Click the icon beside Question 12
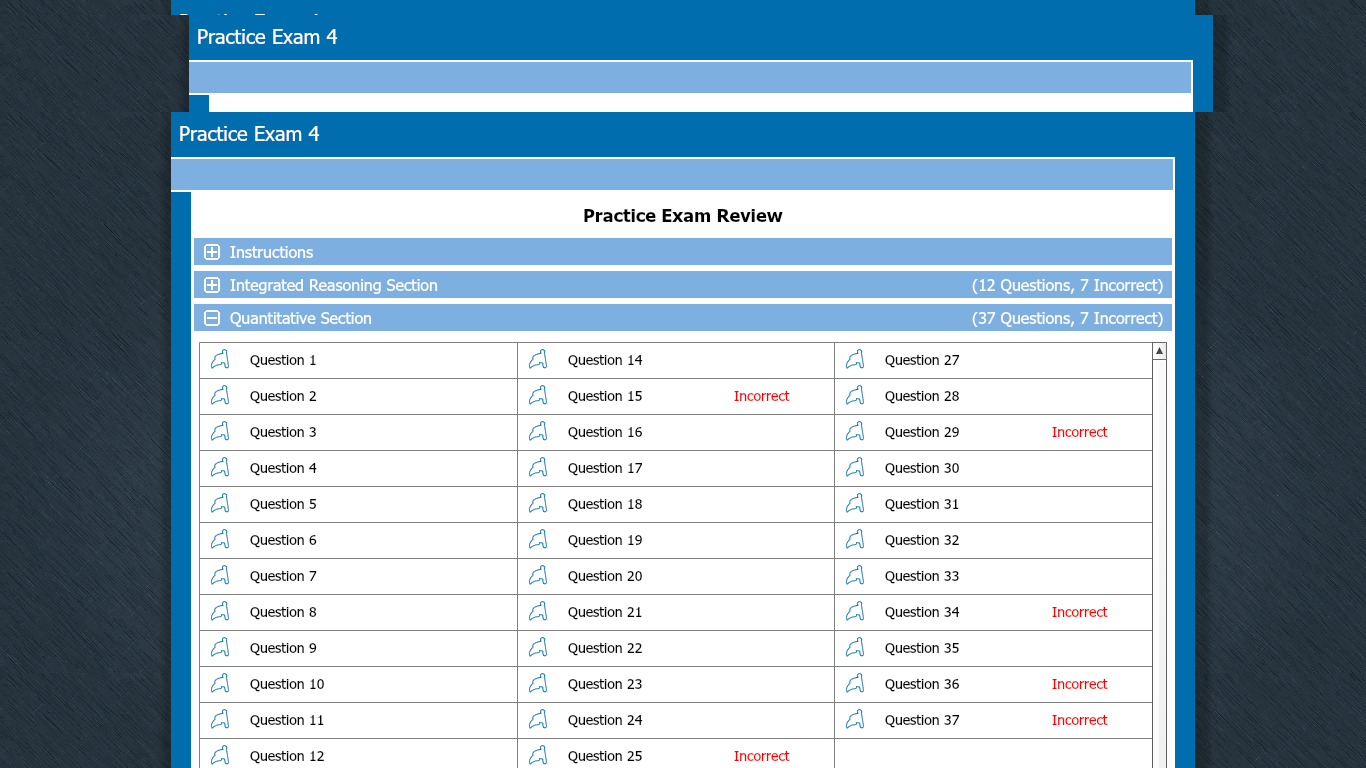1366x768 pixels. (220, 755)
